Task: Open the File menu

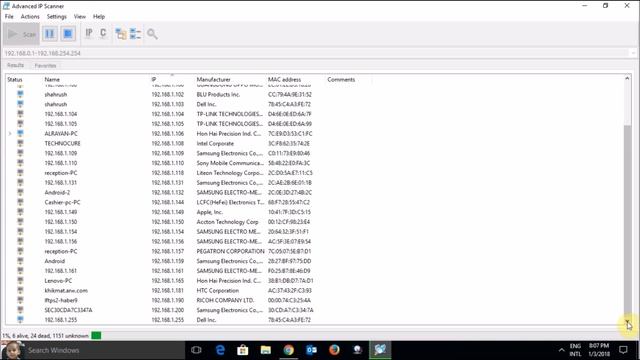Action: pos(9,17)
